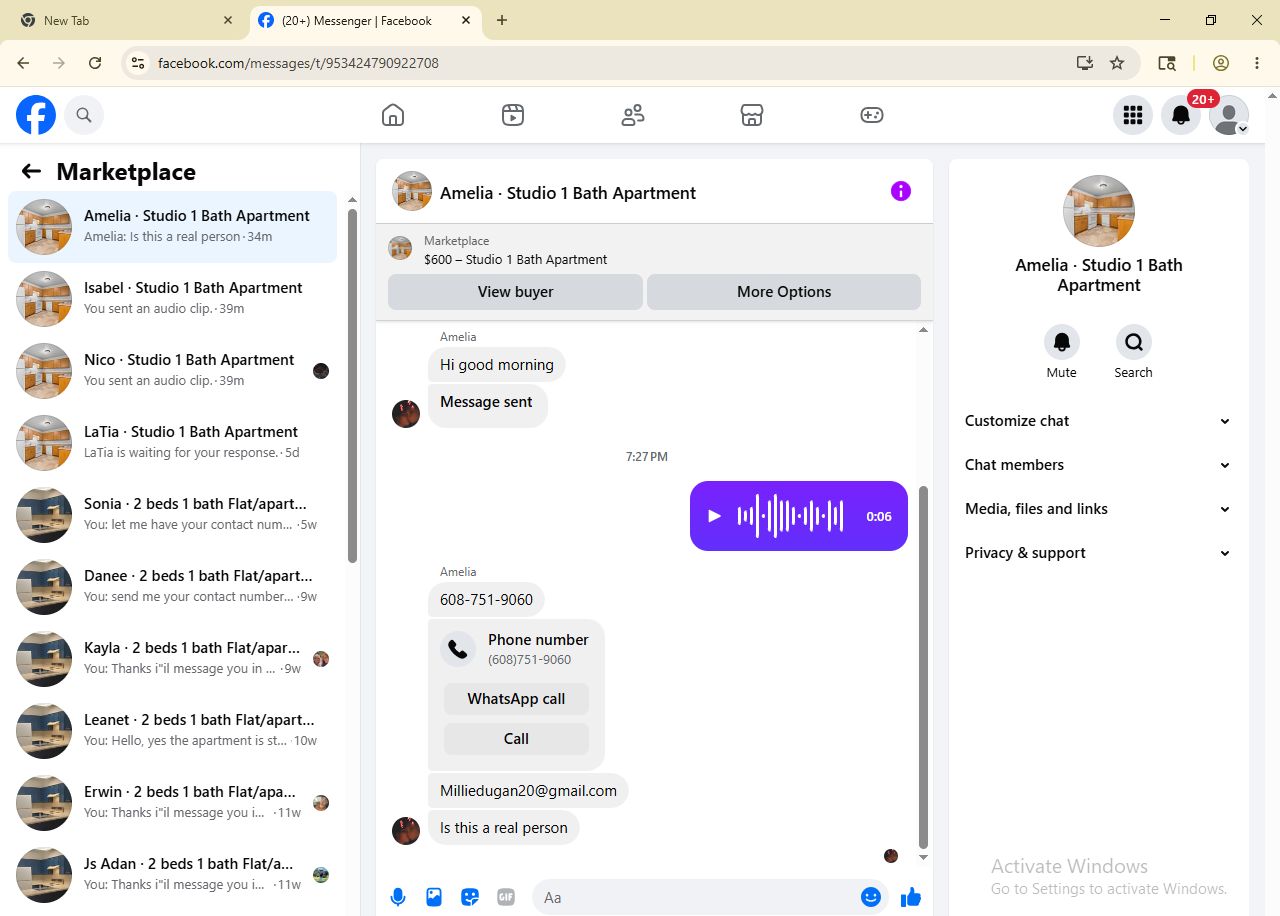Click the Facebook logo
Screen dimensions: 1280x916
point(36,115)
